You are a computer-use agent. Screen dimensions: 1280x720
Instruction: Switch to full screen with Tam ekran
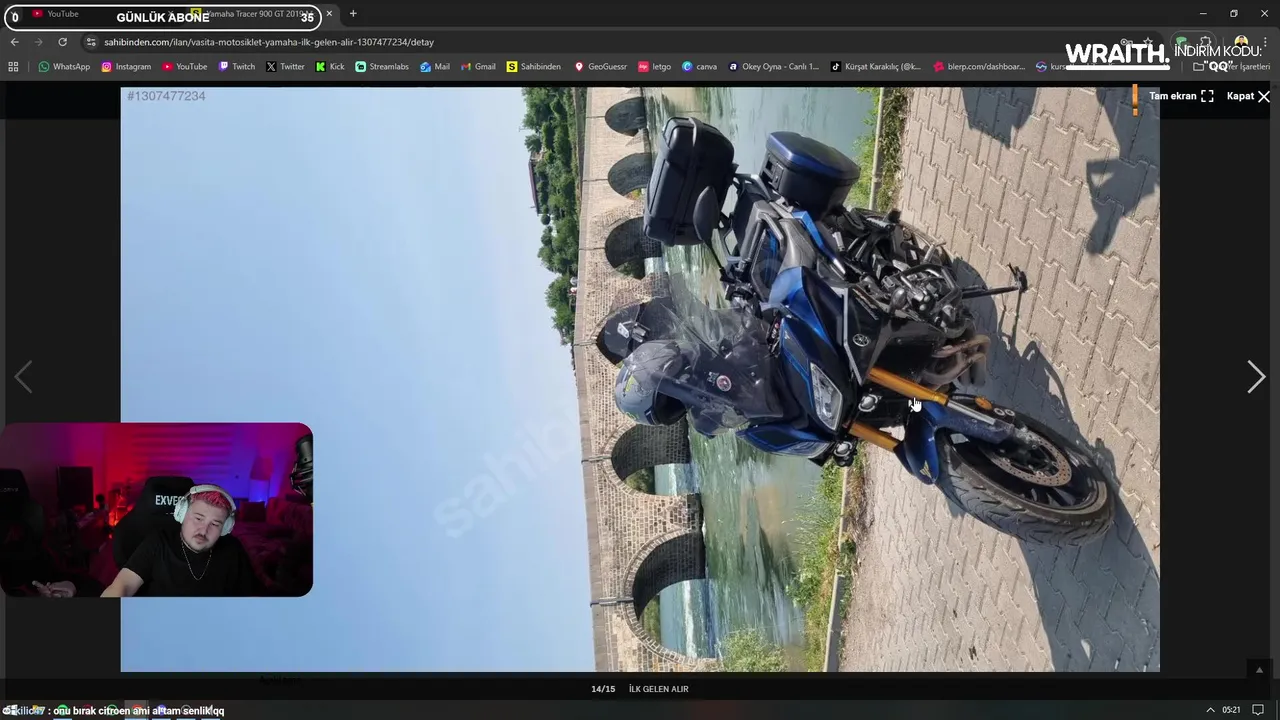1181,96
